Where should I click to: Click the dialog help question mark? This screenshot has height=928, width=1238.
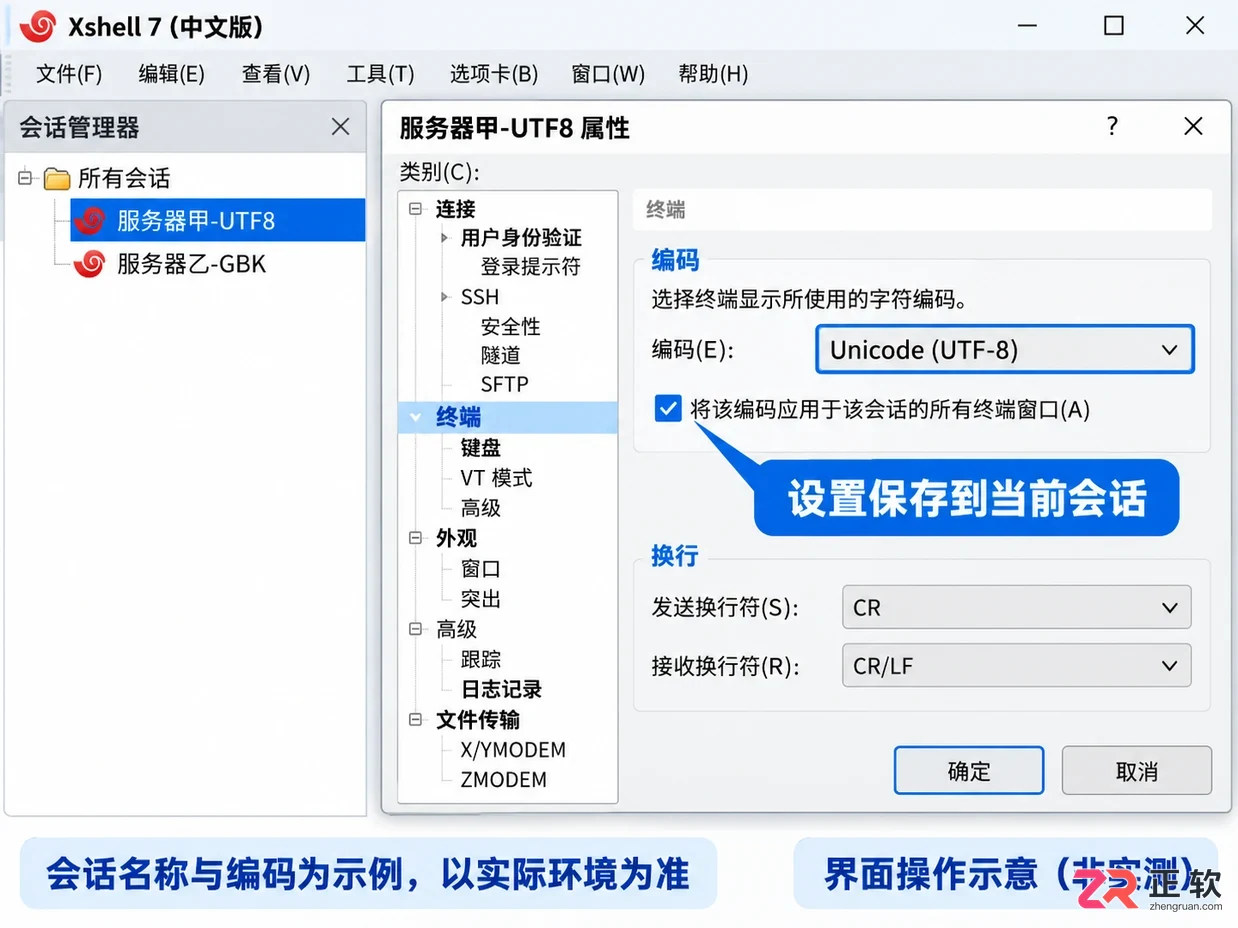click(1112, 126)
